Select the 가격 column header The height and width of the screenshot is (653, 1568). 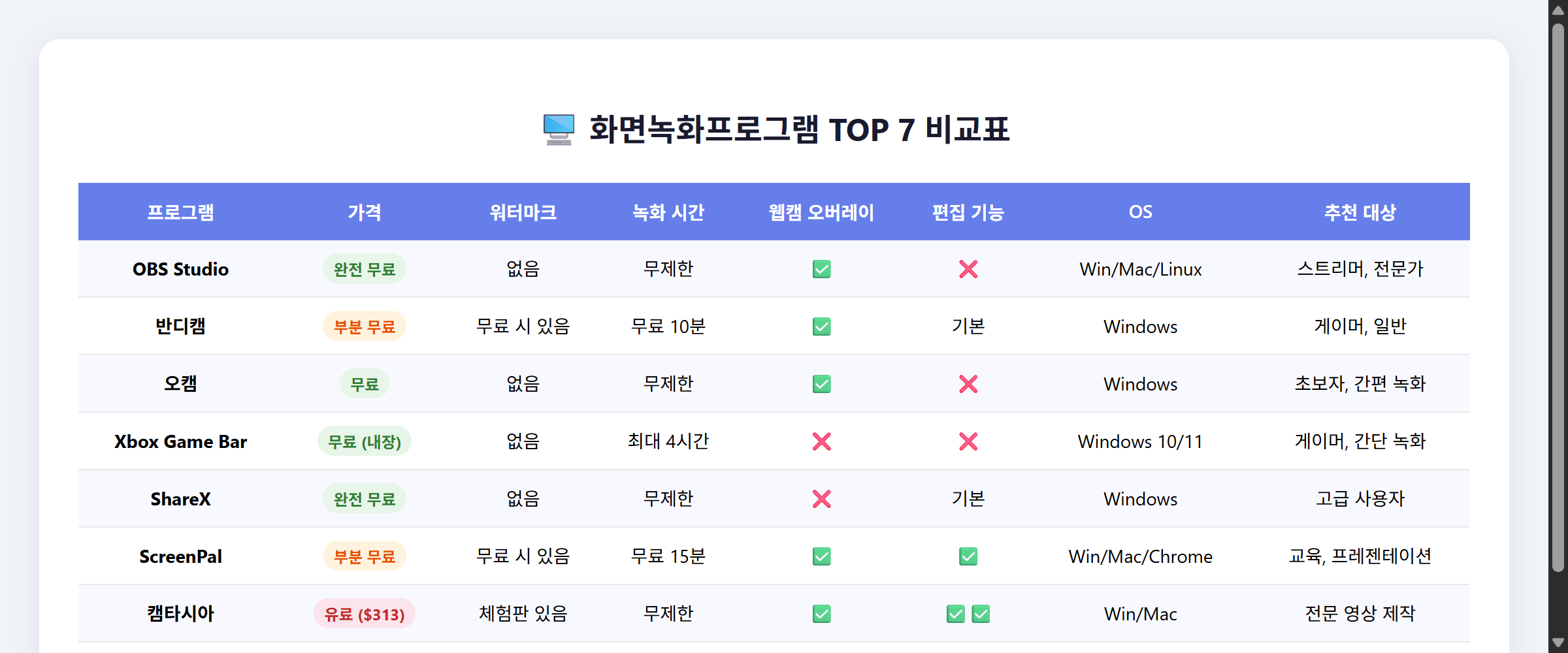365,212
